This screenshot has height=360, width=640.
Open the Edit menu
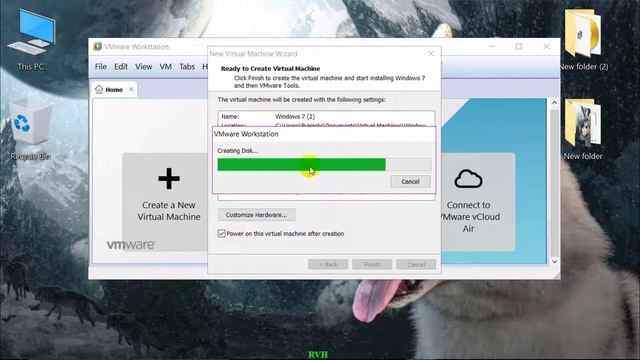121,67
